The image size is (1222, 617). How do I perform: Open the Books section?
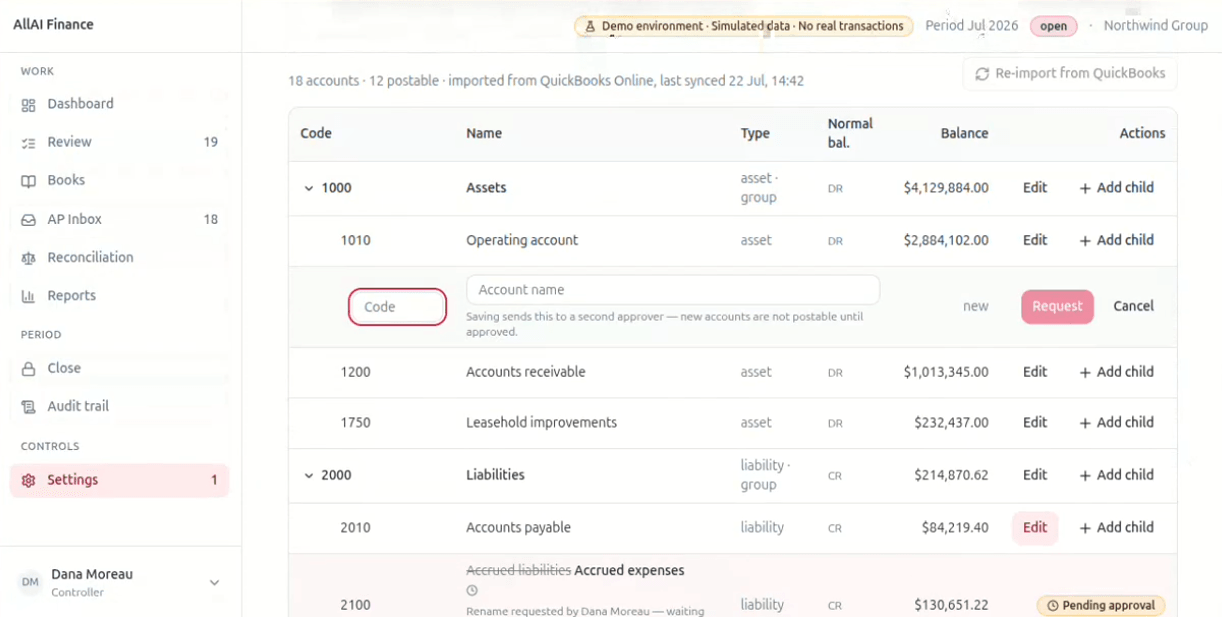click(120, 180)
